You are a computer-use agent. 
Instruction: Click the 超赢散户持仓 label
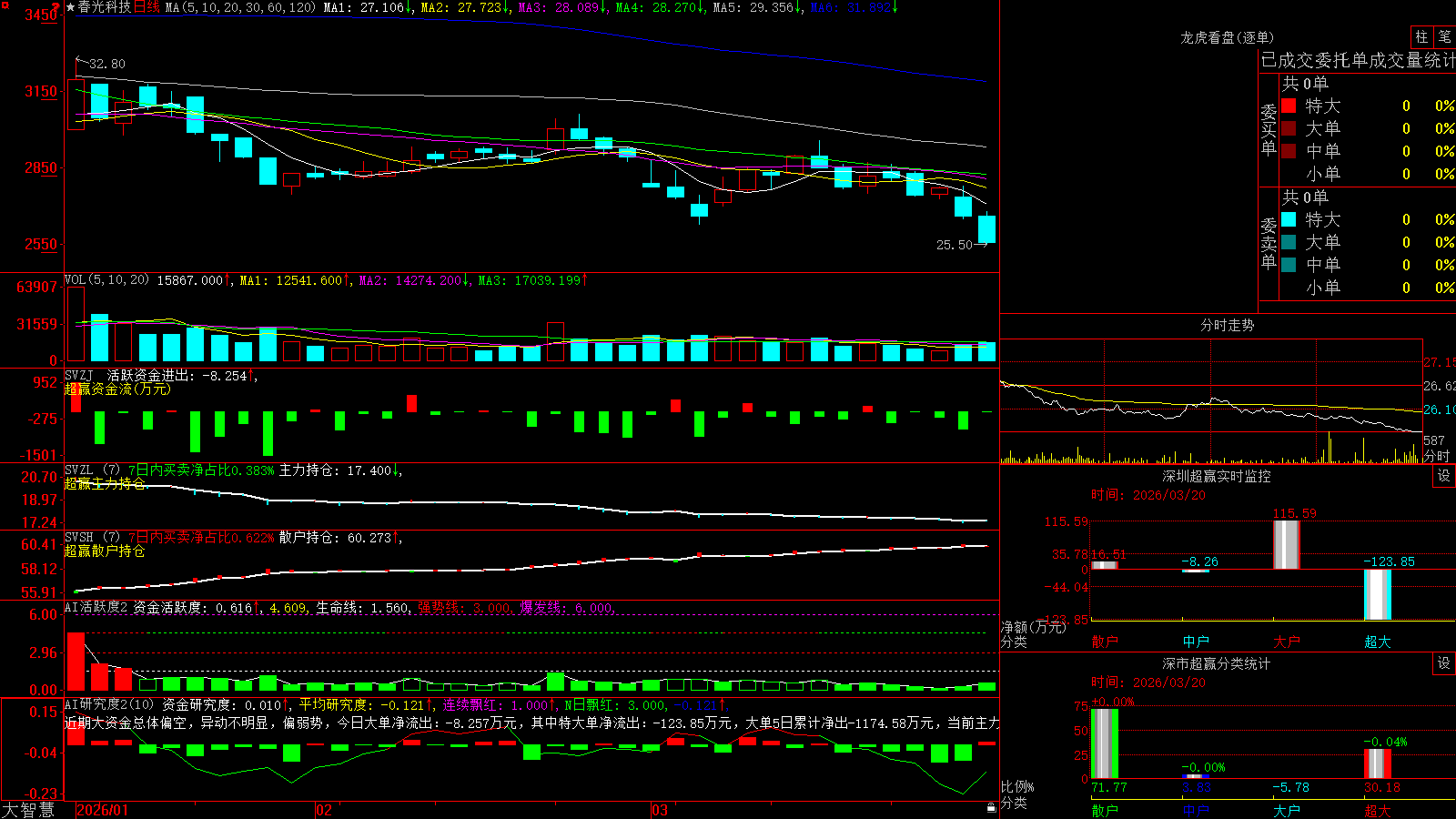(105, 551)
